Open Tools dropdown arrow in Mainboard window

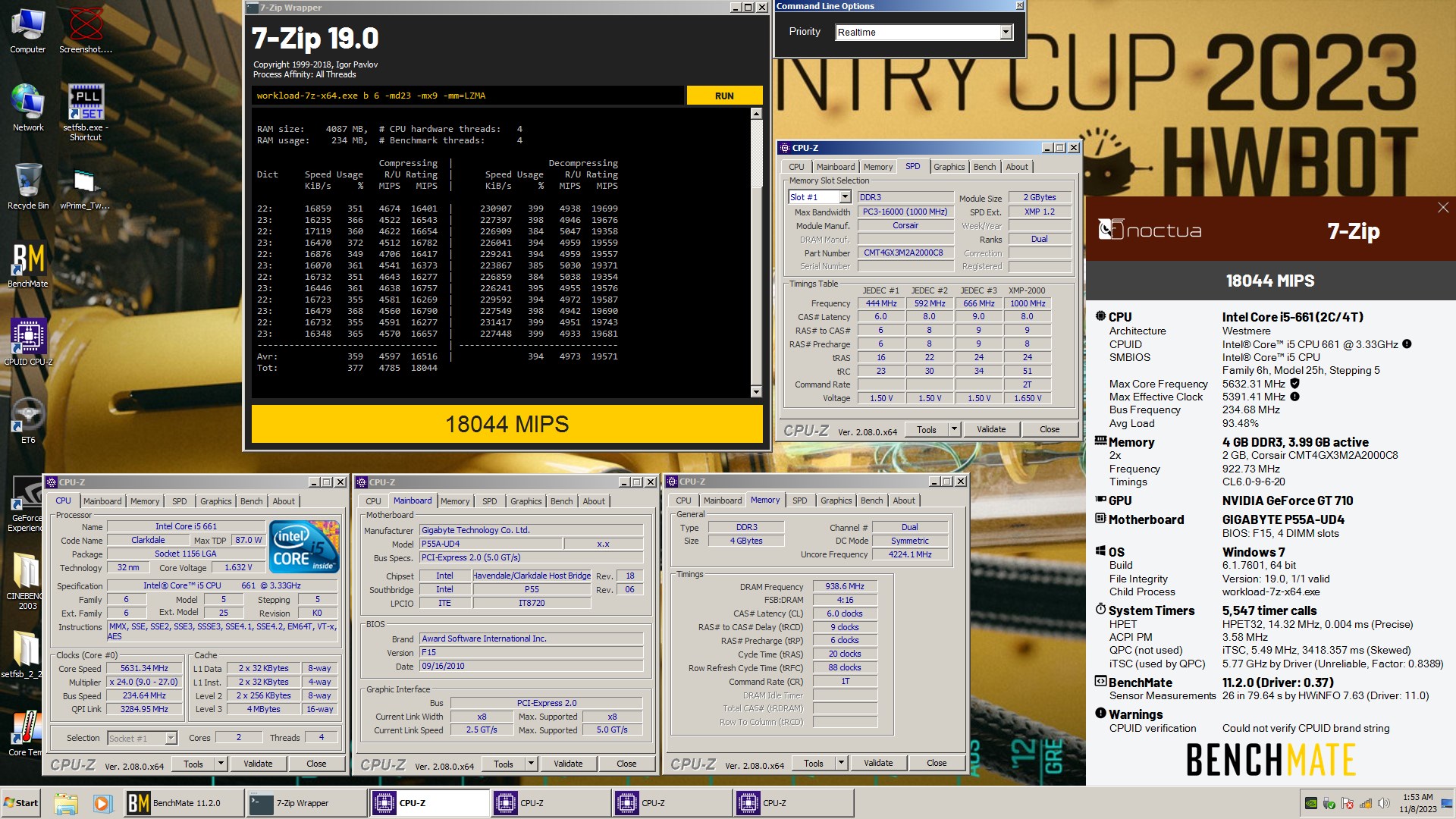[x=531, y=764]
